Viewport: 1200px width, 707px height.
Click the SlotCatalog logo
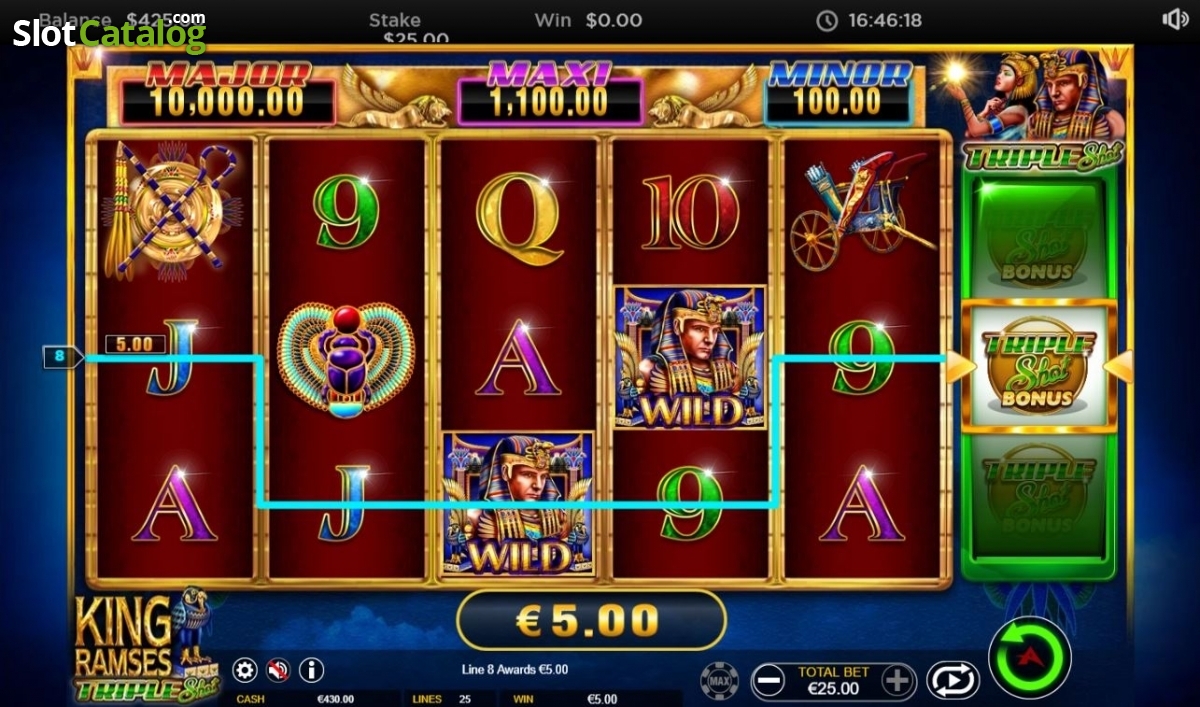point(109,31)
